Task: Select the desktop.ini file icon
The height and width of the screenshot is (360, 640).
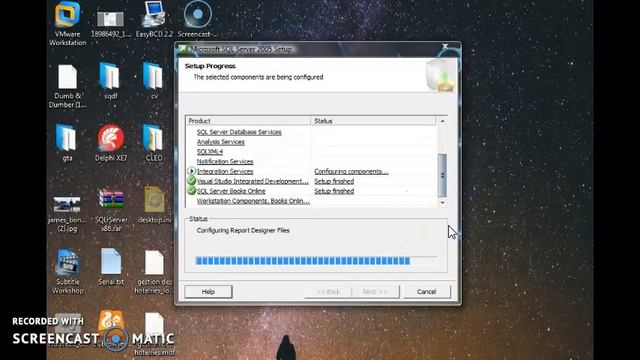Action: (x=154, y=205)
